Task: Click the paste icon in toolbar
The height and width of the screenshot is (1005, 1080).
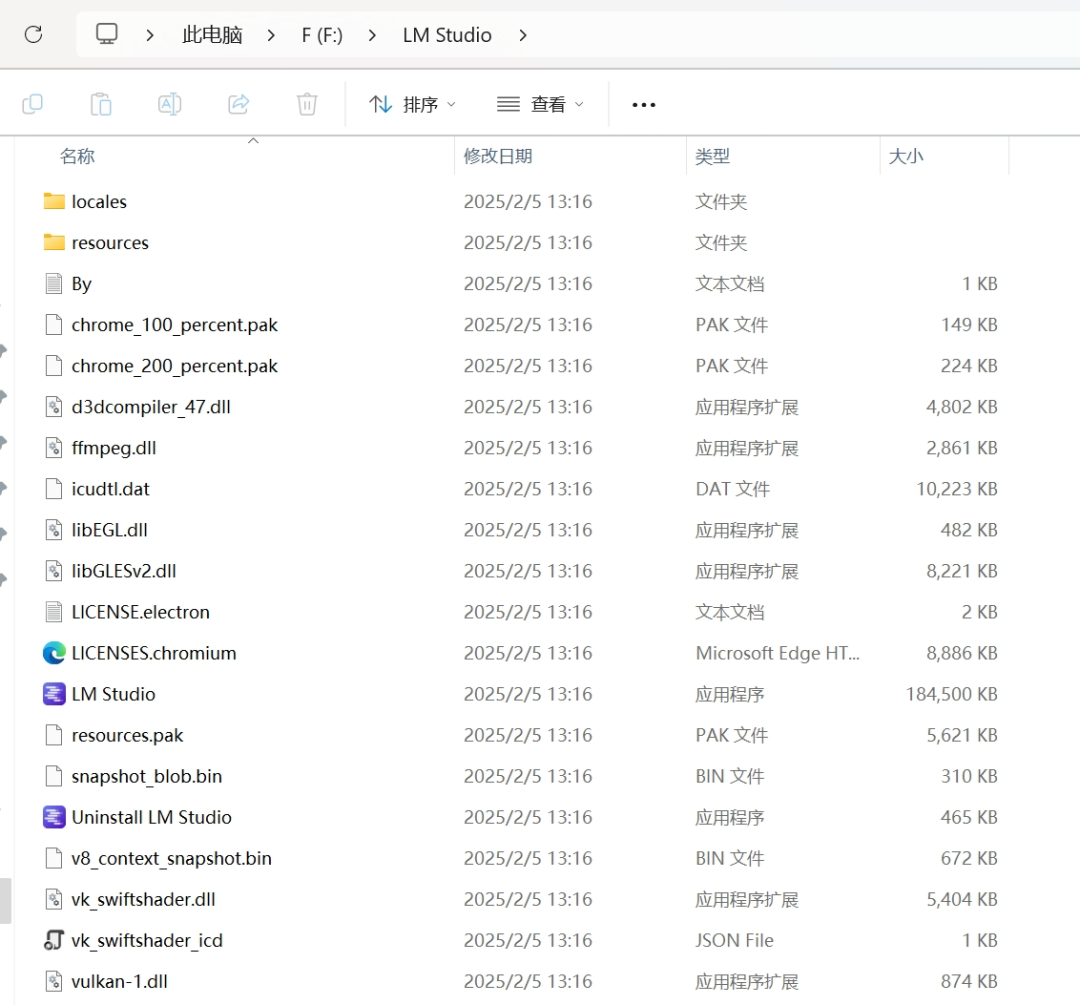Action: coord(101,104)
